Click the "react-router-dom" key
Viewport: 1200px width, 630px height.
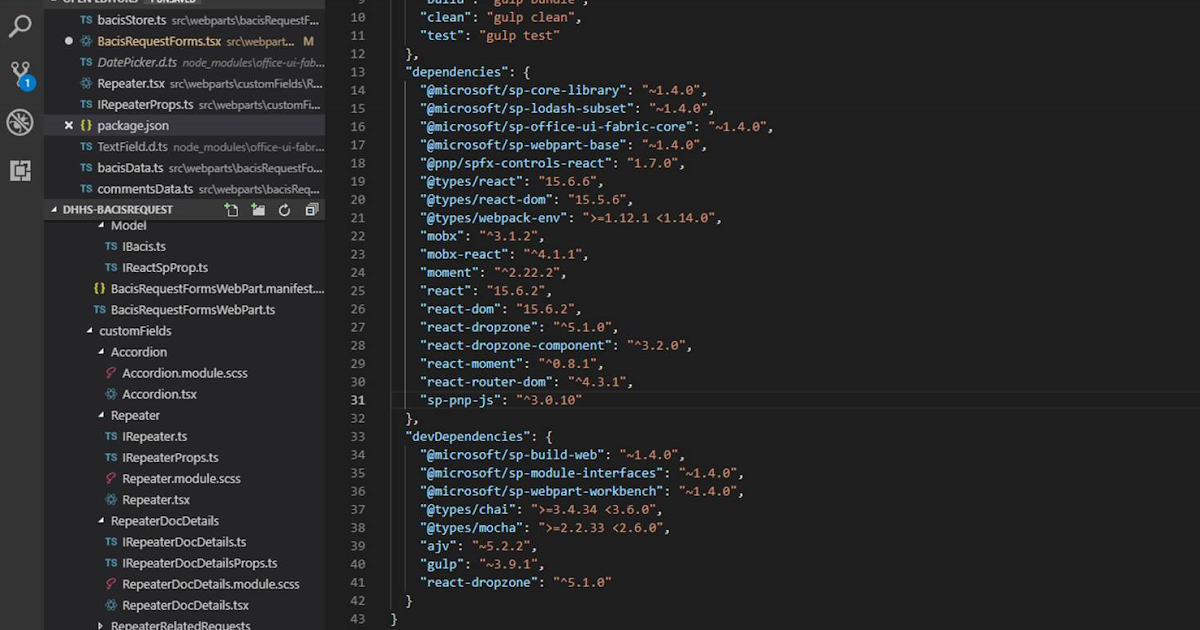point(488,382)
